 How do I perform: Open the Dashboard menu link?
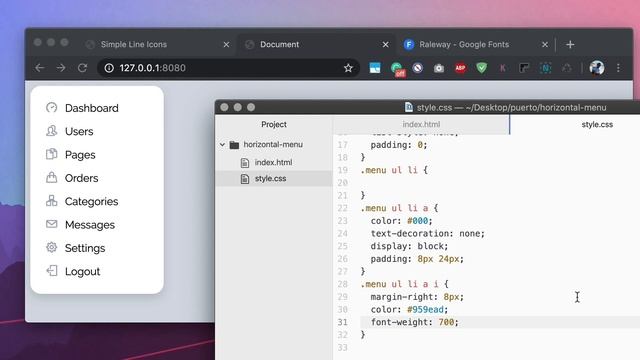pyautogui.click(x=91, y=108)
